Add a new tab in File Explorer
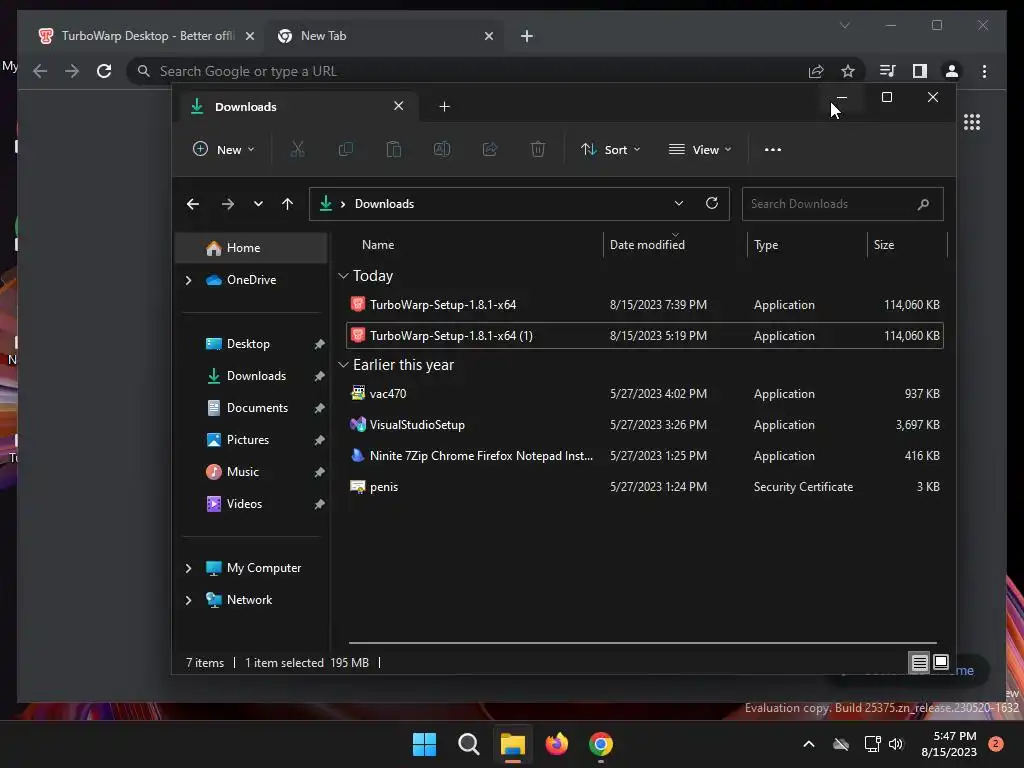 (x=445, y=106)
